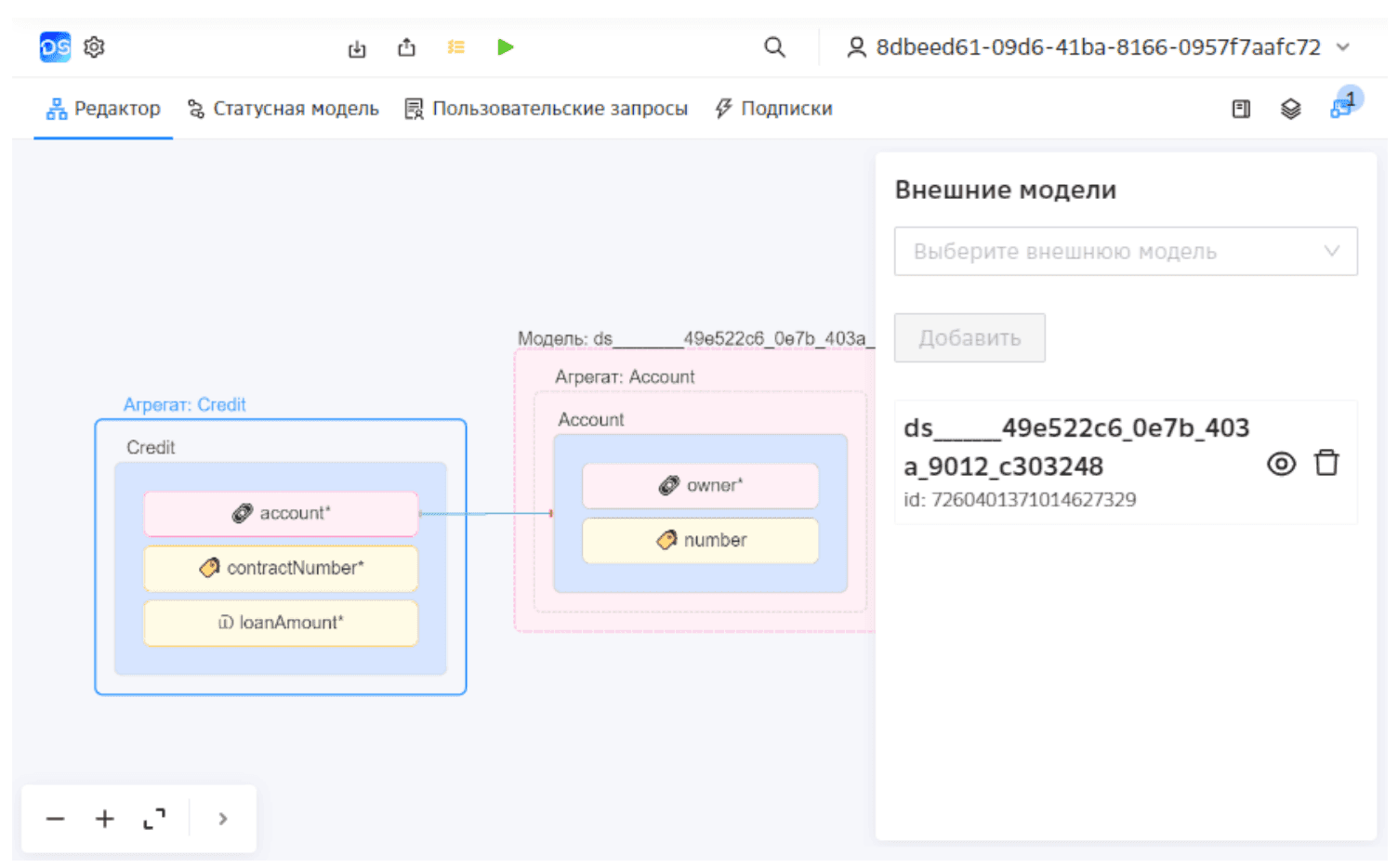The height and width of the screenshot is (868, 1398).
Task: Click the Credit class title
Action: (x=151, y=448)
